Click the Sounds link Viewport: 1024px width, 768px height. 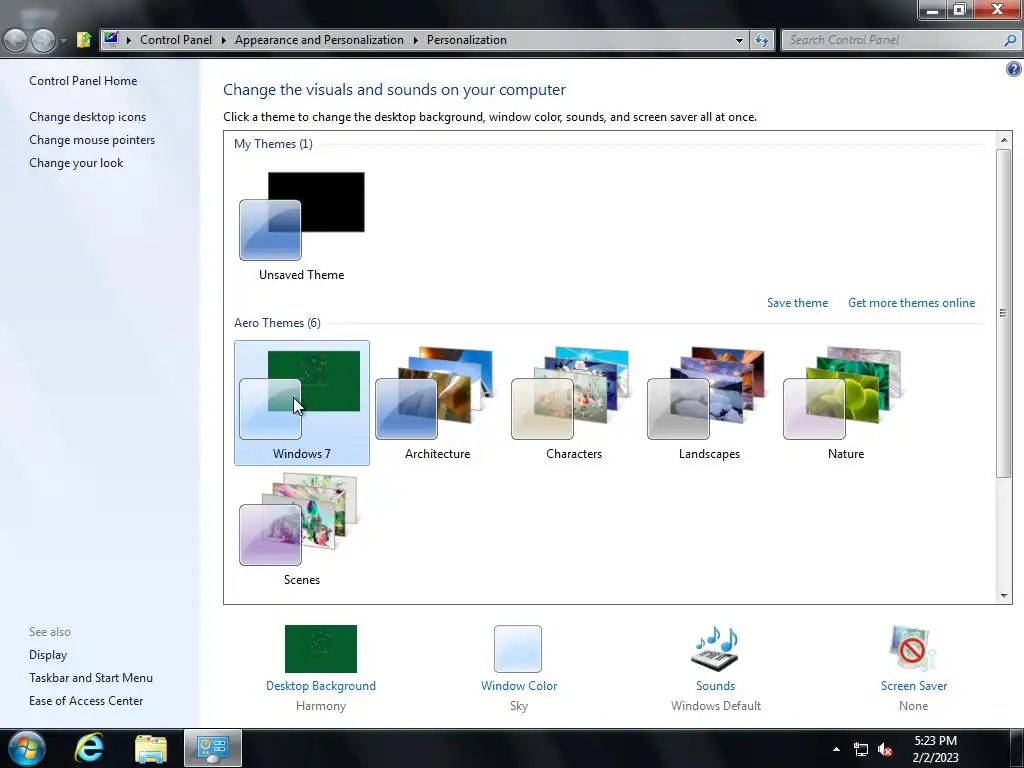[x=715, y=686]
